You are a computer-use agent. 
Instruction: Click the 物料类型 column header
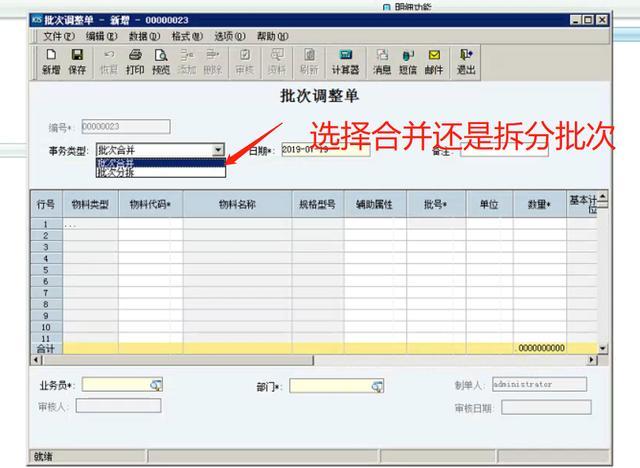pos(91,204)
